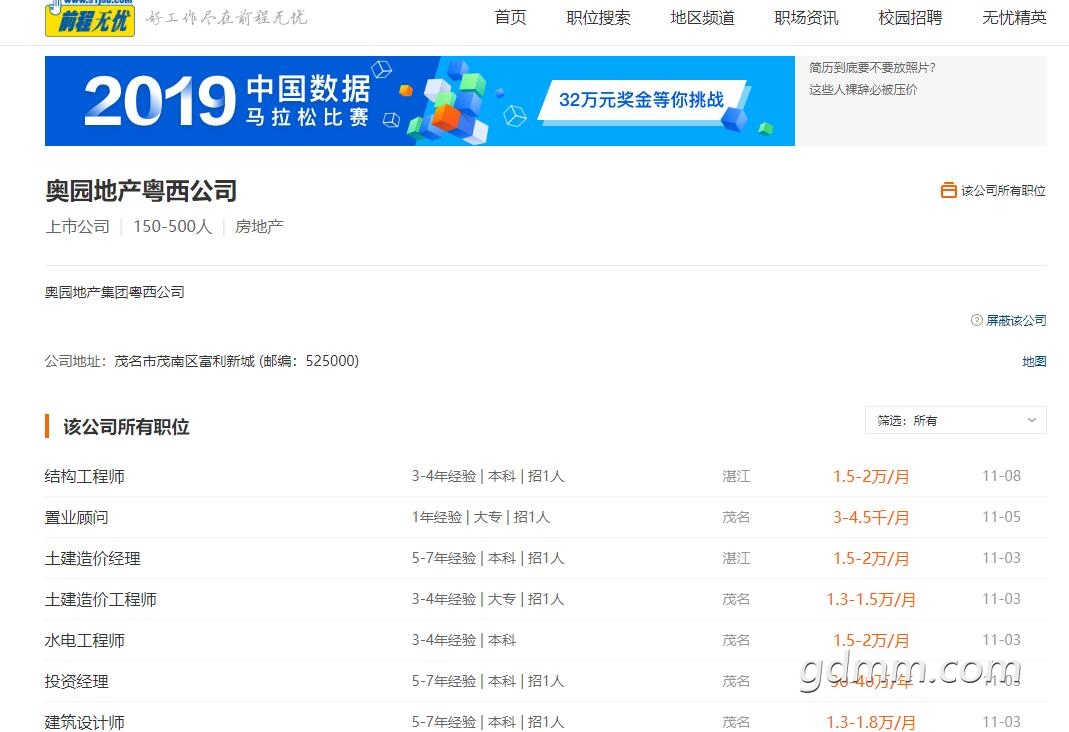Open the 地图 link for company address
The image size is (1069, 732).
coord(1034,361)
